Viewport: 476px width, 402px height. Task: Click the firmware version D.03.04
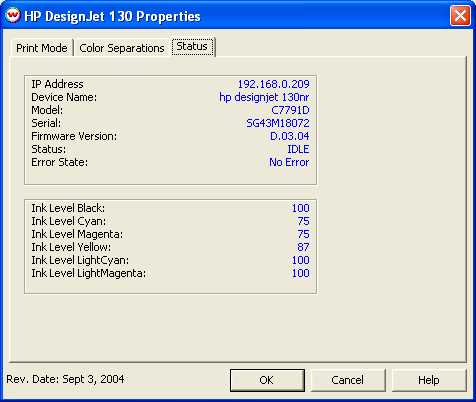[289, 136]
